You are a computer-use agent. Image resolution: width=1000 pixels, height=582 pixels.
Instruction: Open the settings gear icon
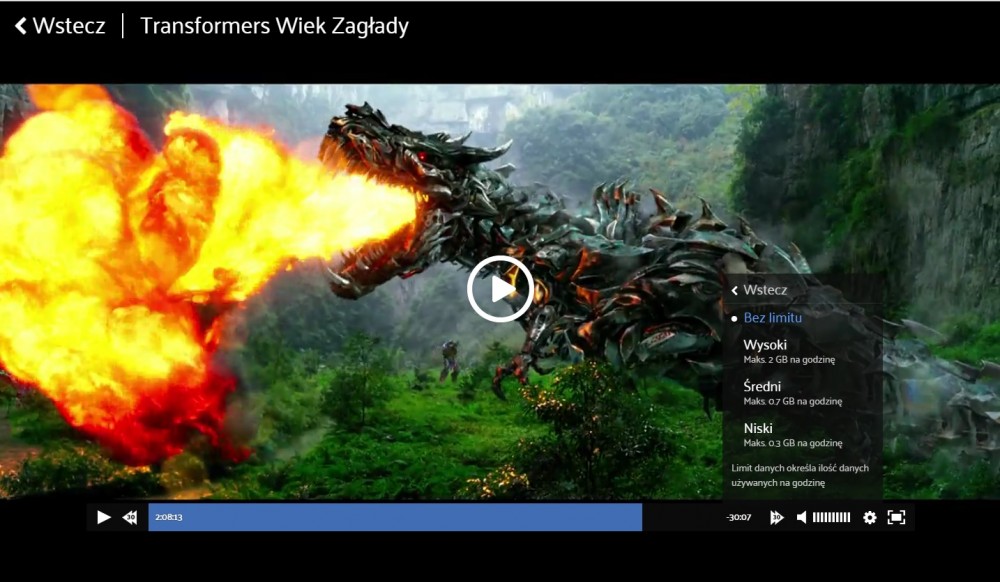click(869, 517)
